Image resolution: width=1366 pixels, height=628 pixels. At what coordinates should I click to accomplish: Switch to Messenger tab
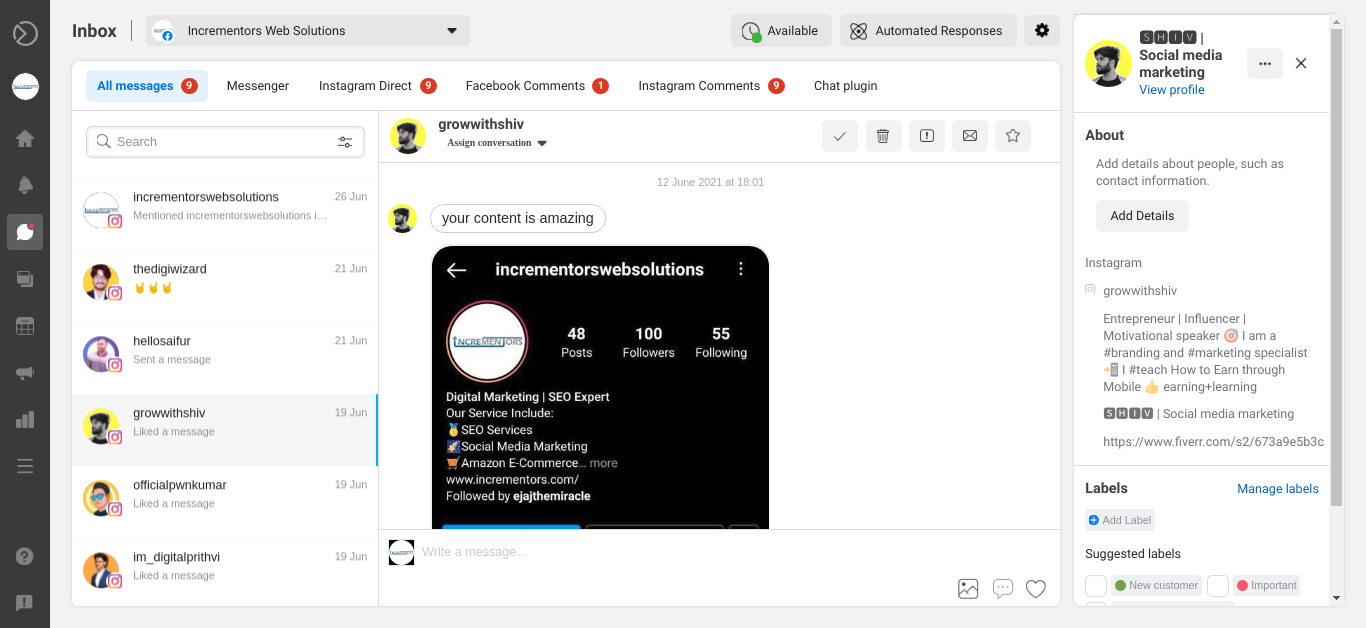(x=258, y=86)
